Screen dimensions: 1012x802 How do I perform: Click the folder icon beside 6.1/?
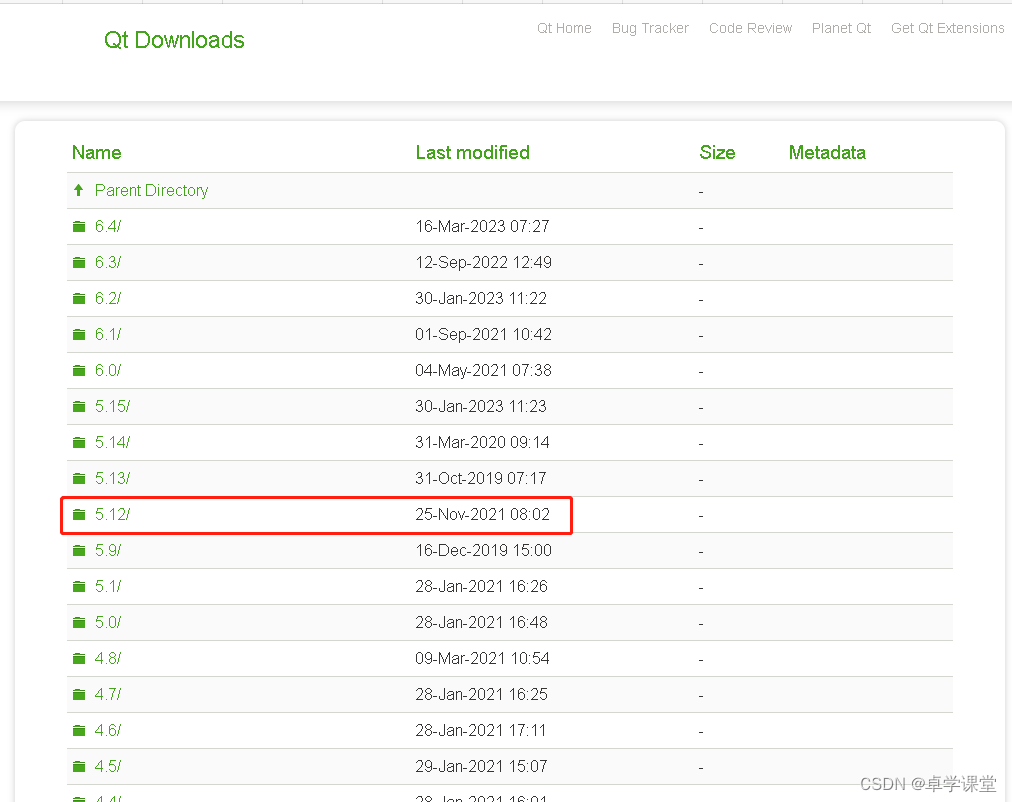coord(79,335)
